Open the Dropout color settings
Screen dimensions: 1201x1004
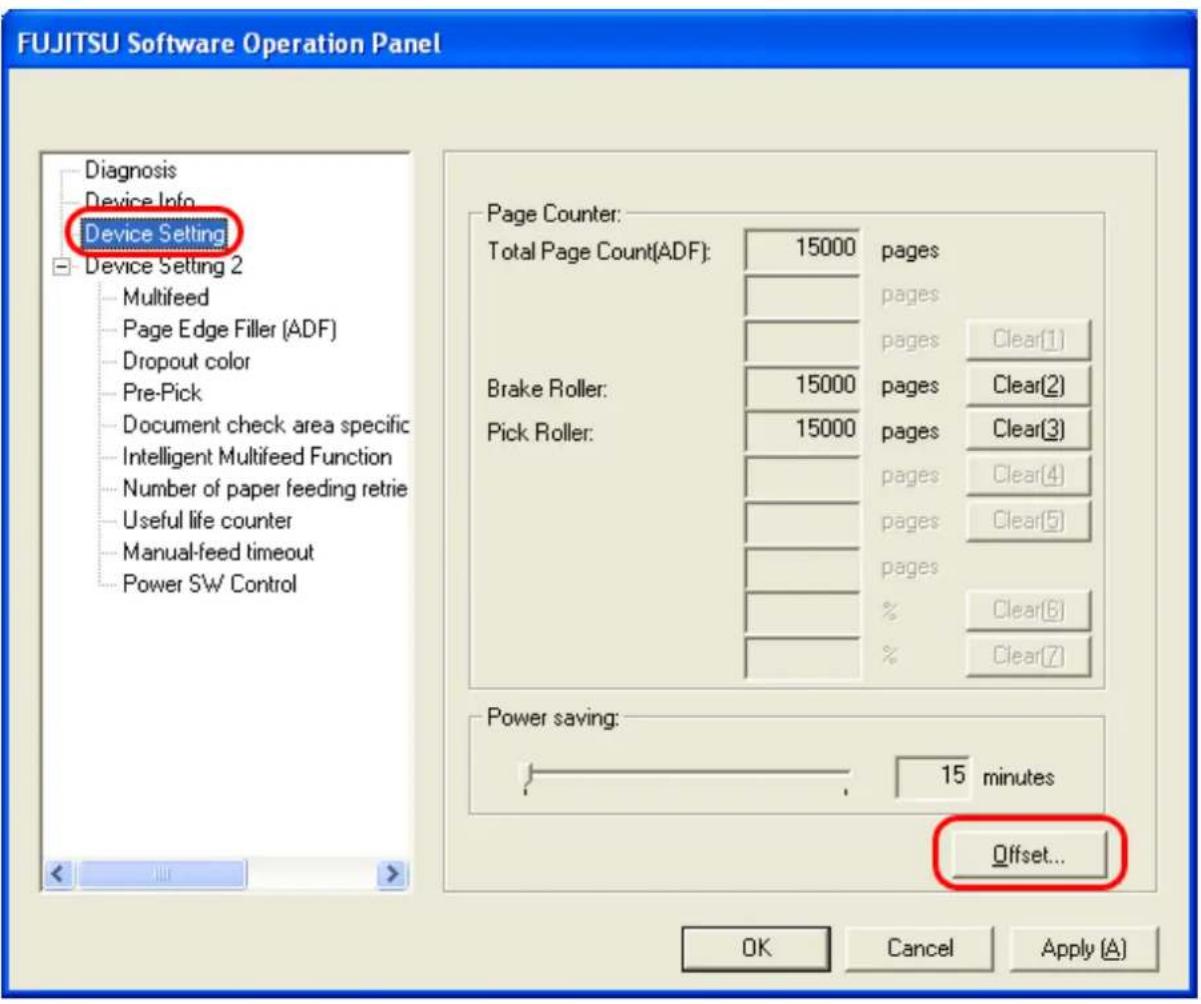(186, 361)
